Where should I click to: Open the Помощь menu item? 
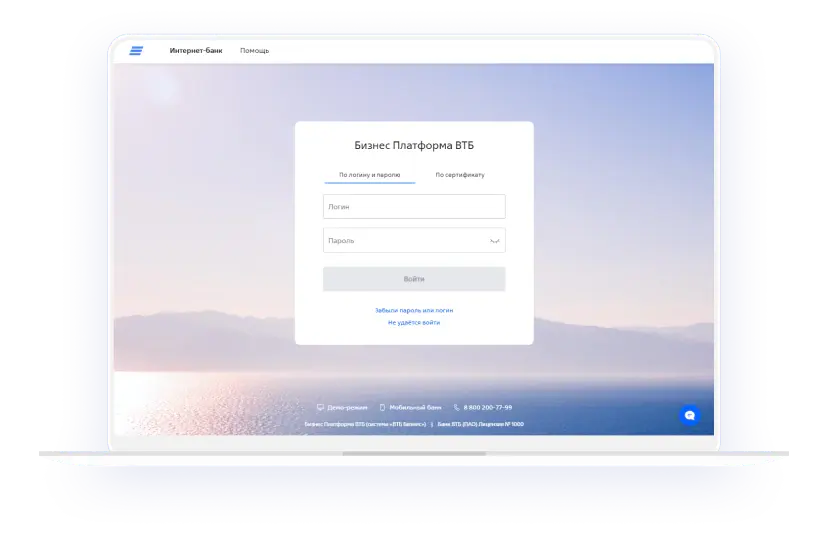coord(254,51)
